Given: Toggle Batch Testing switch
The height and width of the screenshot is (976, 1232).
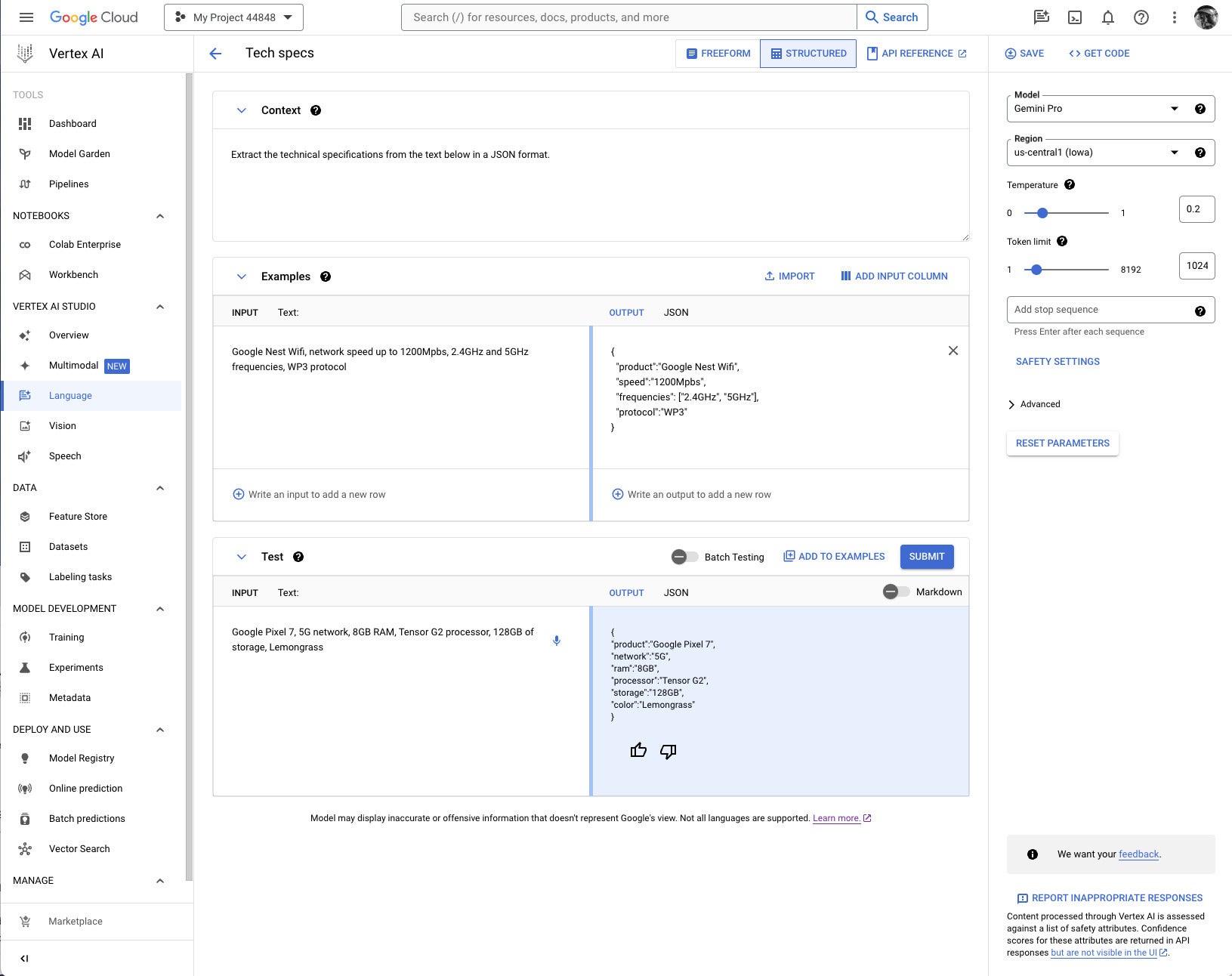Looking at the screenshot, I should click(684, 557).
